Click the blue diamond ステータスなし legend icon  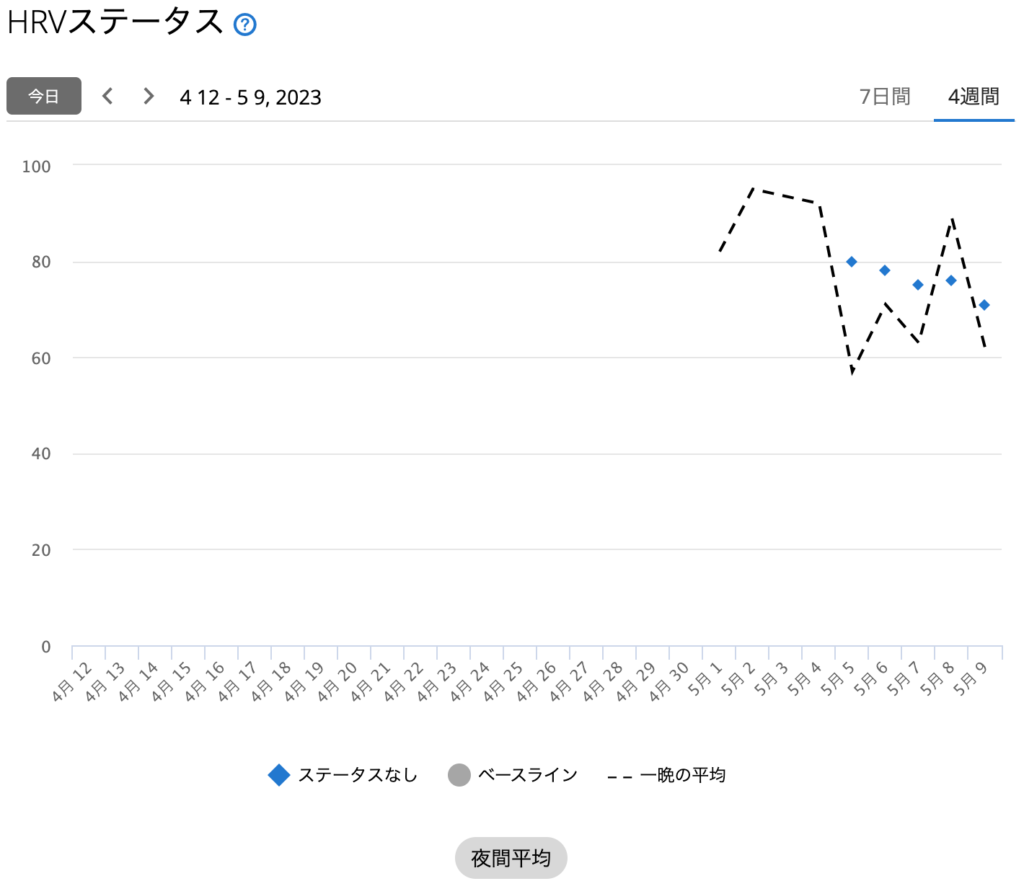279,775
